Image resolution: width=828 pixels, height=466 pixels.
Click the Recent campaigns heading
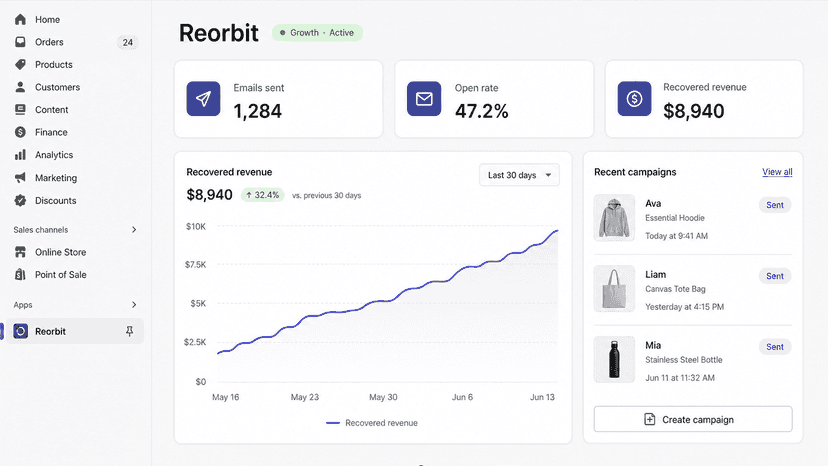pos(635,172)
